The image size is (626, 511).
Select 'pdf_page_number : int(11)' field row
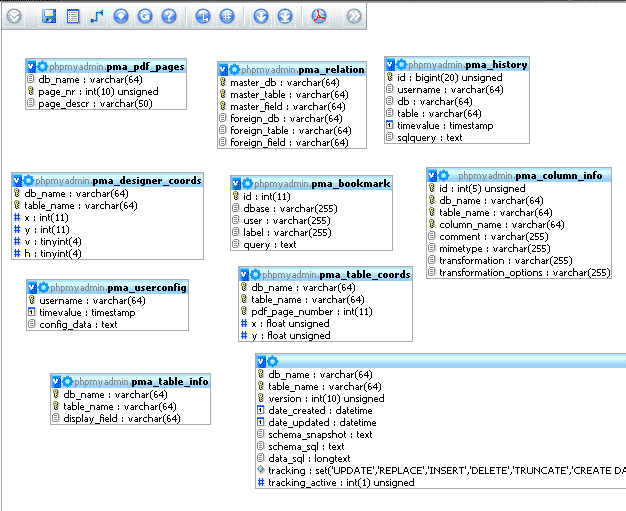coord(325,312)
